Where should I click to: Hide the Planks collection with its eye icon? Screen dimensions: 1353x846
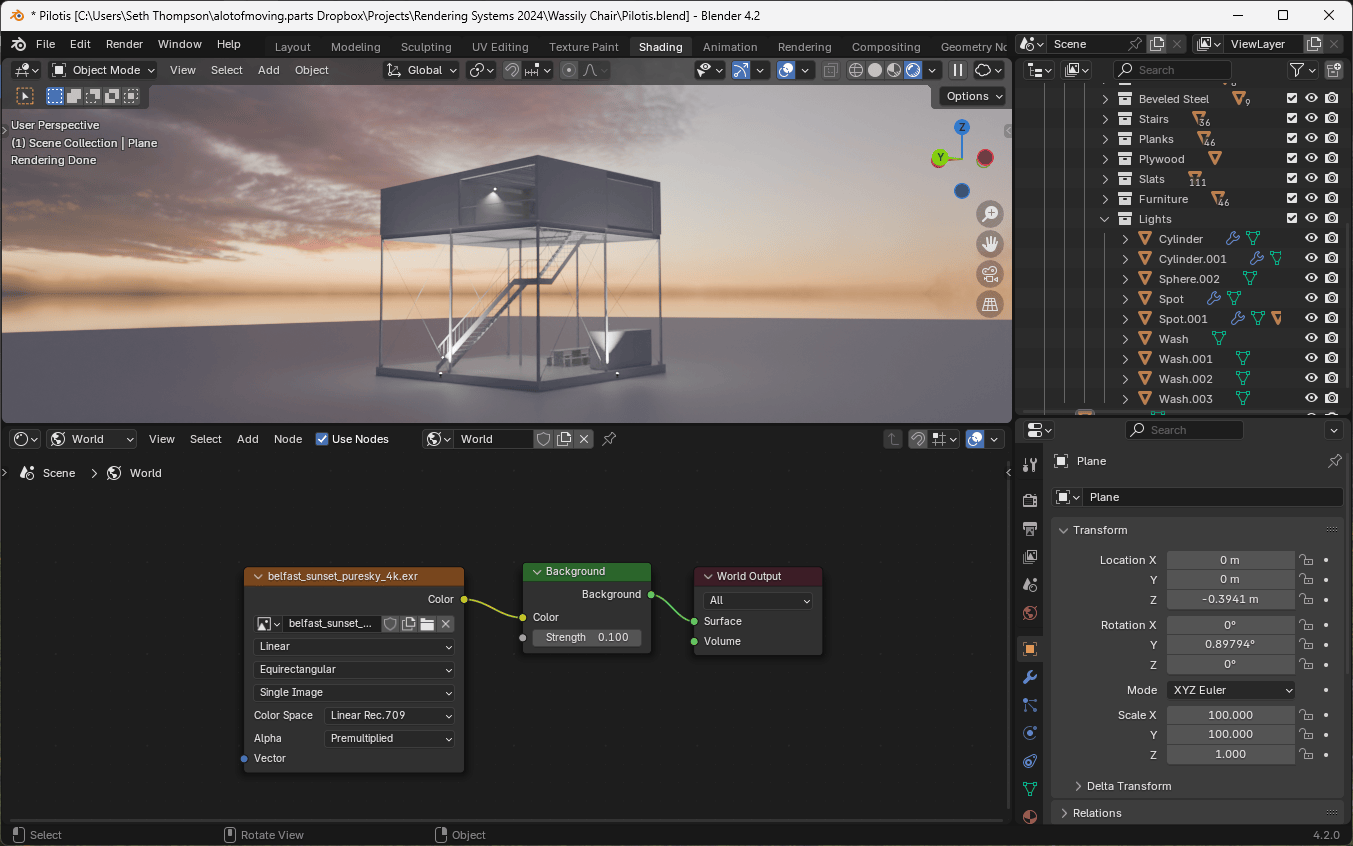pyautogui.click(x=1312, y=139)
